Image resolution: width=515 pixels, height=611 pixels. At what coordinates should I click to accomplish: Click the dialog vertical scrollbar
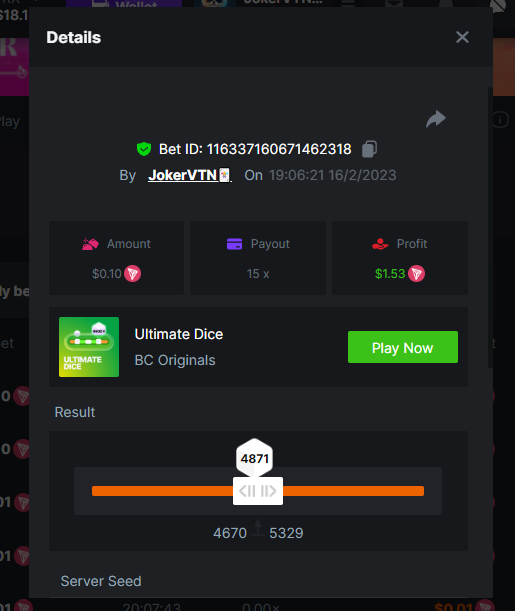pos(490,227)
